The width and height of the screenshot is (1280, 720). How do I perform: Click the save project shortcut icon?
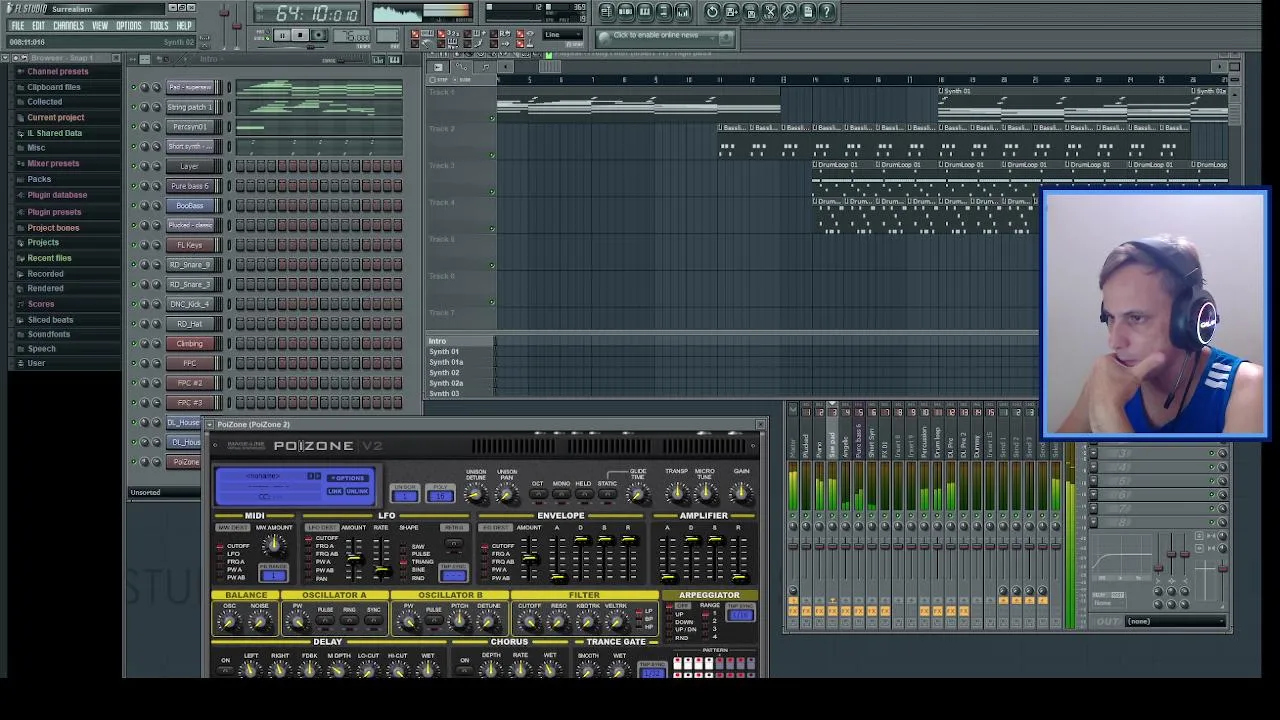coord(731,12)
